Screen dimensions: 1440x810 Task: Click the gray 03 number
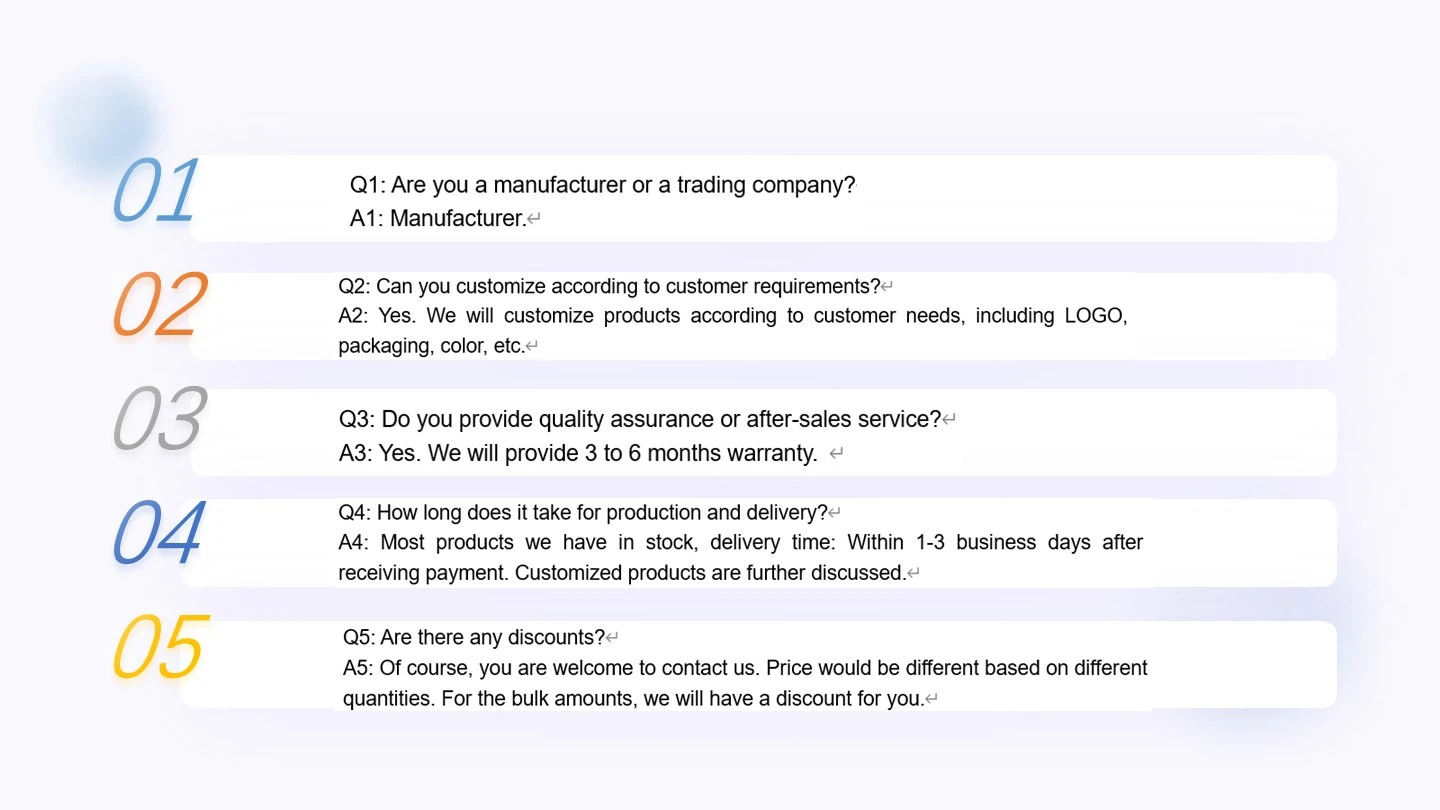[x=159, y=418]
